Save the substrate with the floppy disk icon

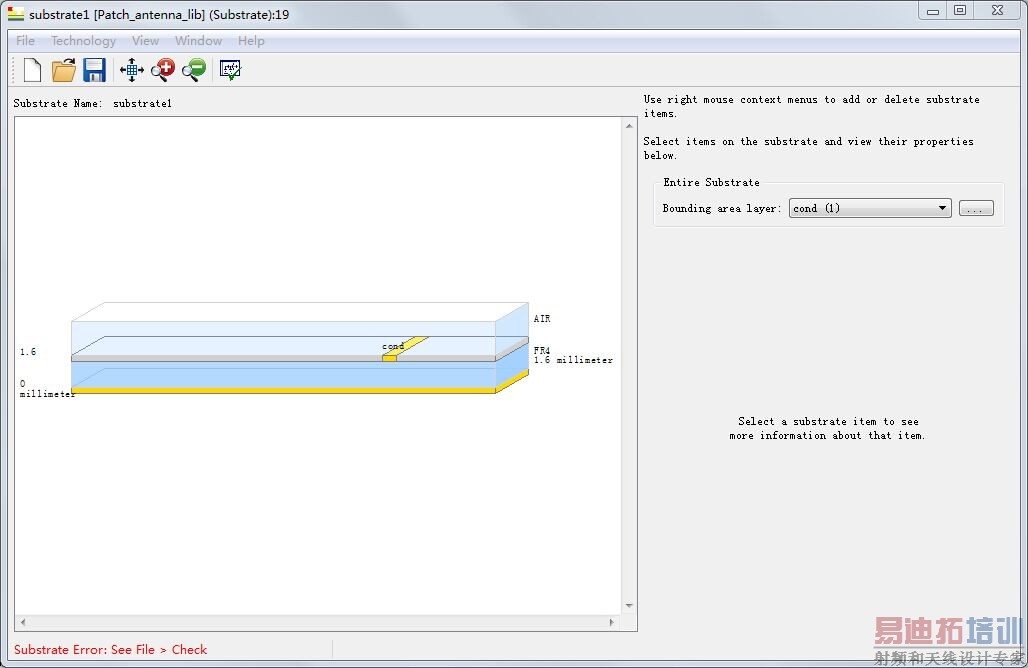pyautogui.click(x=94, y=70)
